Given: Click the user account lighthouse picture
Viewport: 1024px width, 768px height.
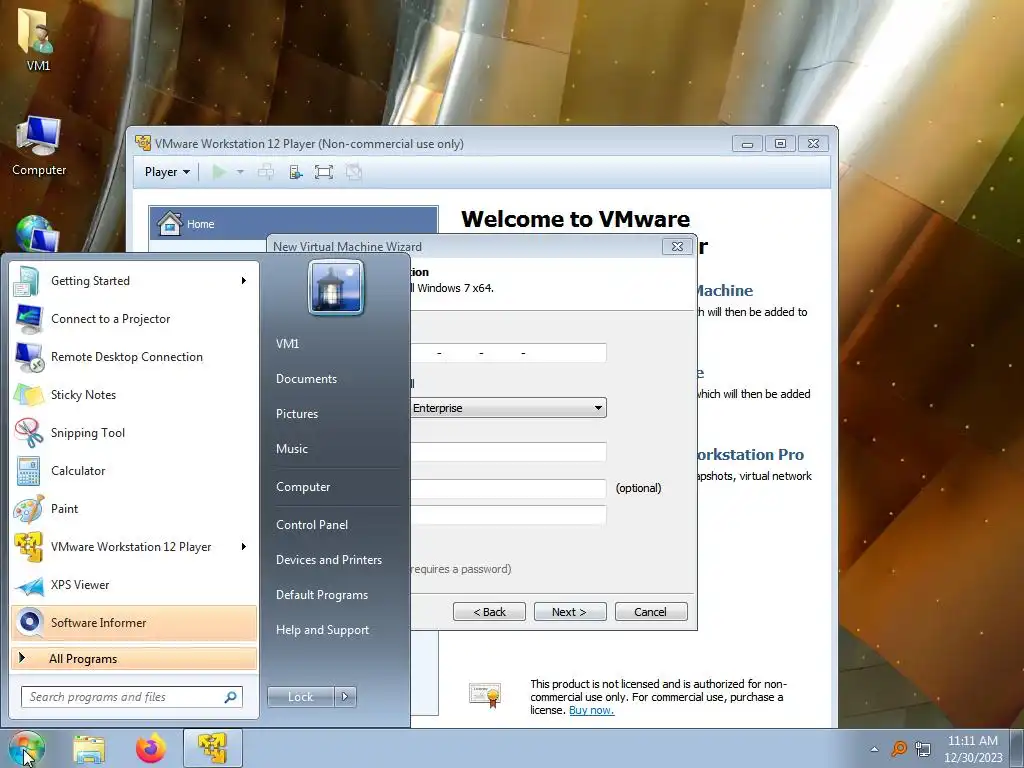Looking at the screenshot, I should [336, 287].
